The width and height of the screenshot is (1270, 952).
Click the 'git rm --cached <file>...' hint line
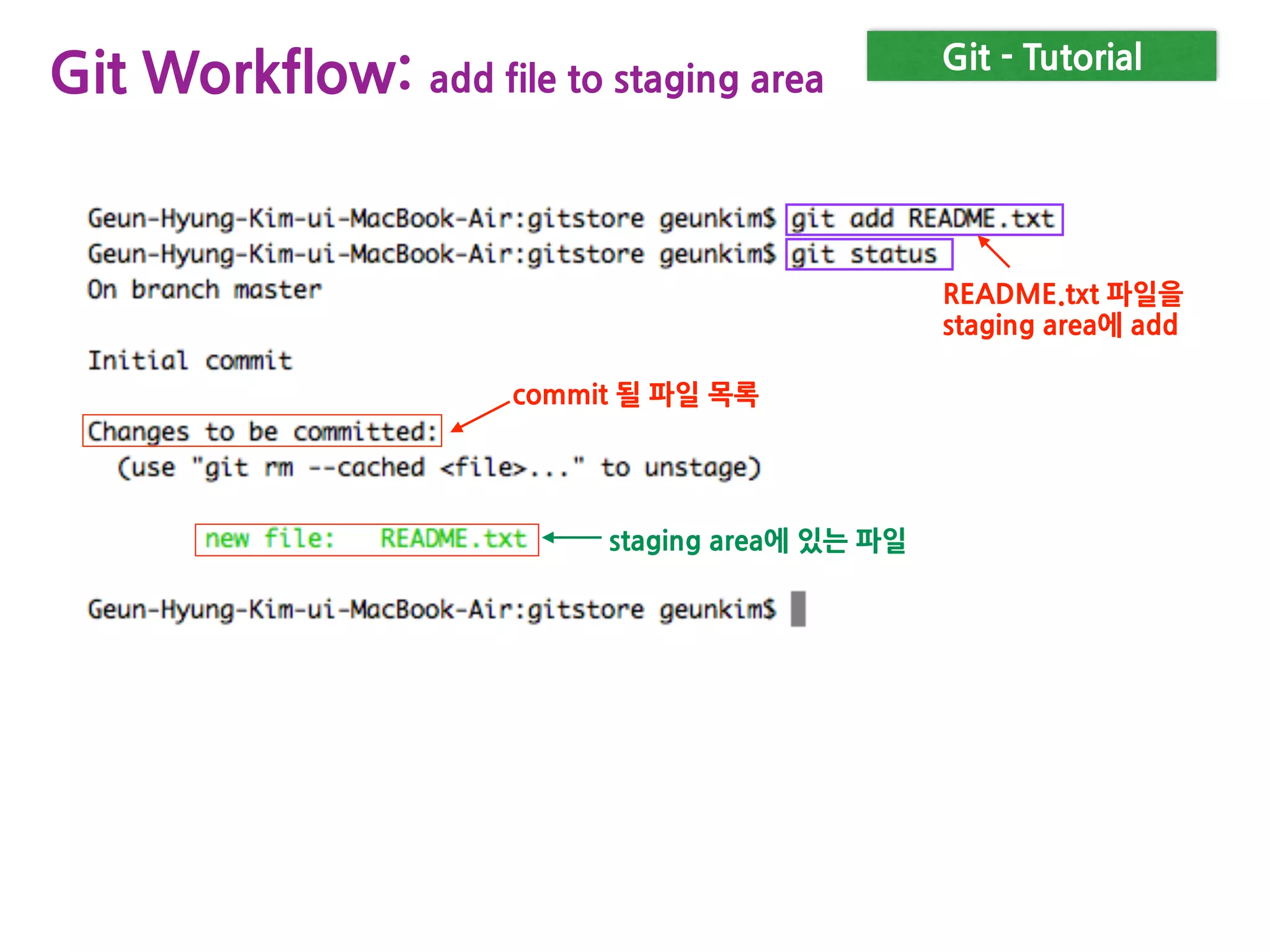click(x=438, y=467)
